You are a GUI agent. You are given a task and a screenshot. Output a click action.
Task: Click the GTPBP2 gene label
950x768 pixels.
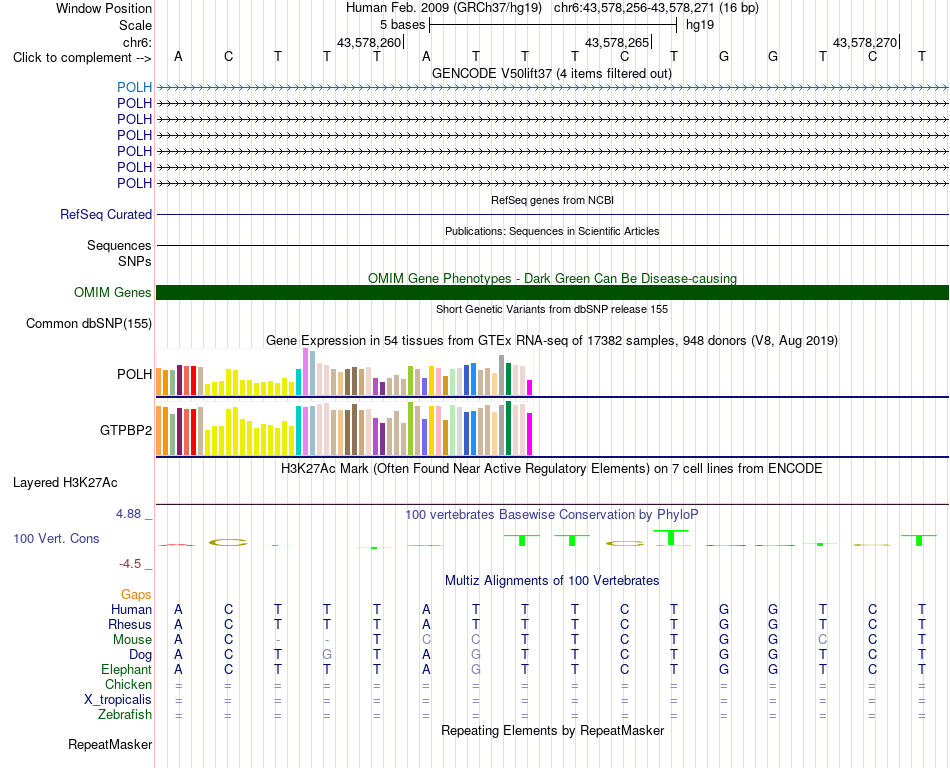click(x=126, y=430)
